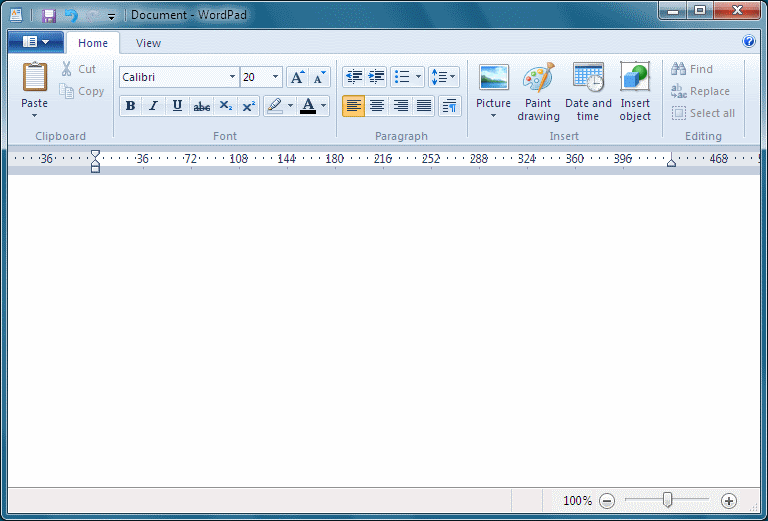Click the right indent marker on ruler
The image size is (768, 521).
pyautogui.click(x=672, y=161)
